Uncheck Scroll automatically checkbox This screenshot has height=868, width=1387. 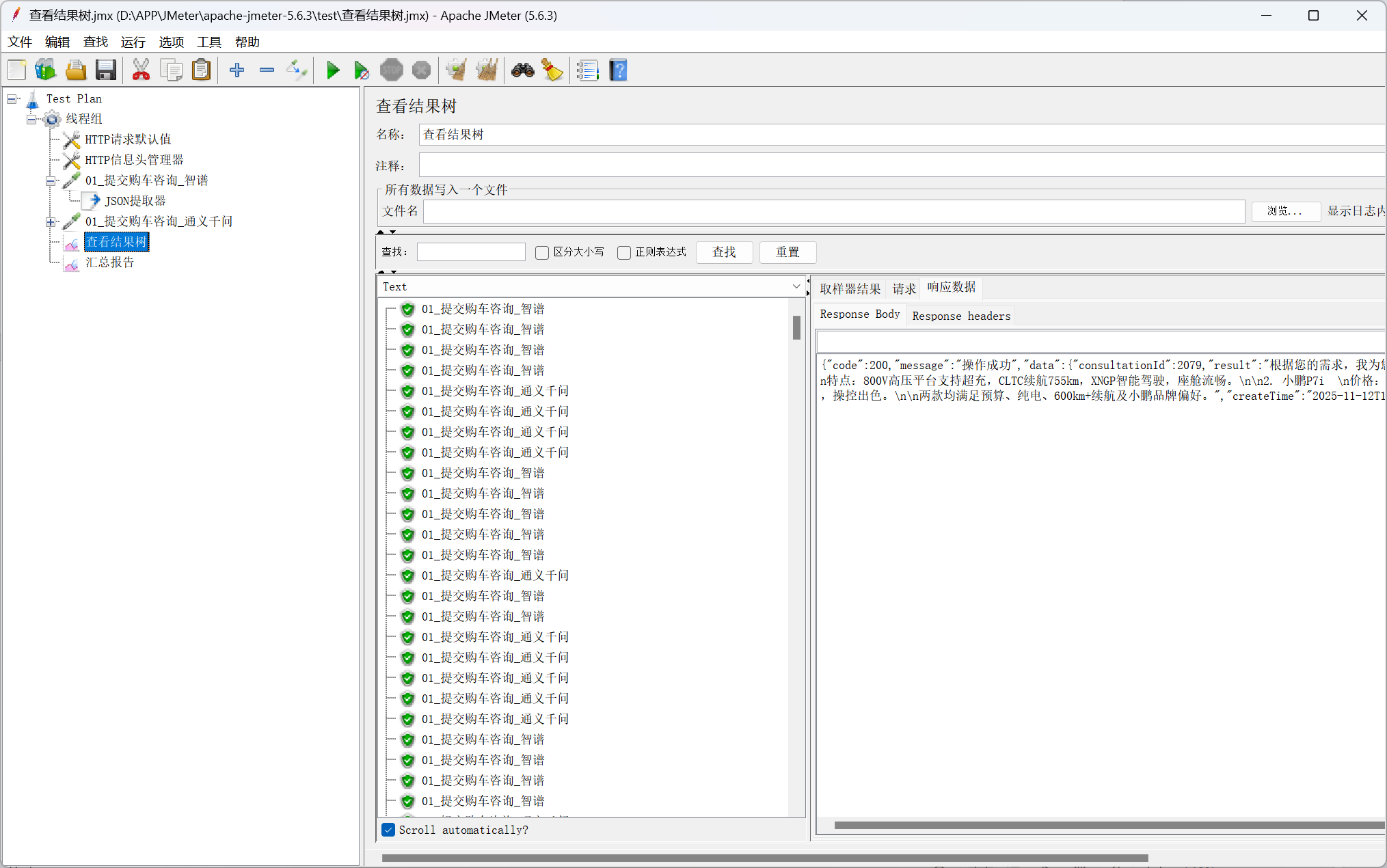point(388,830)
